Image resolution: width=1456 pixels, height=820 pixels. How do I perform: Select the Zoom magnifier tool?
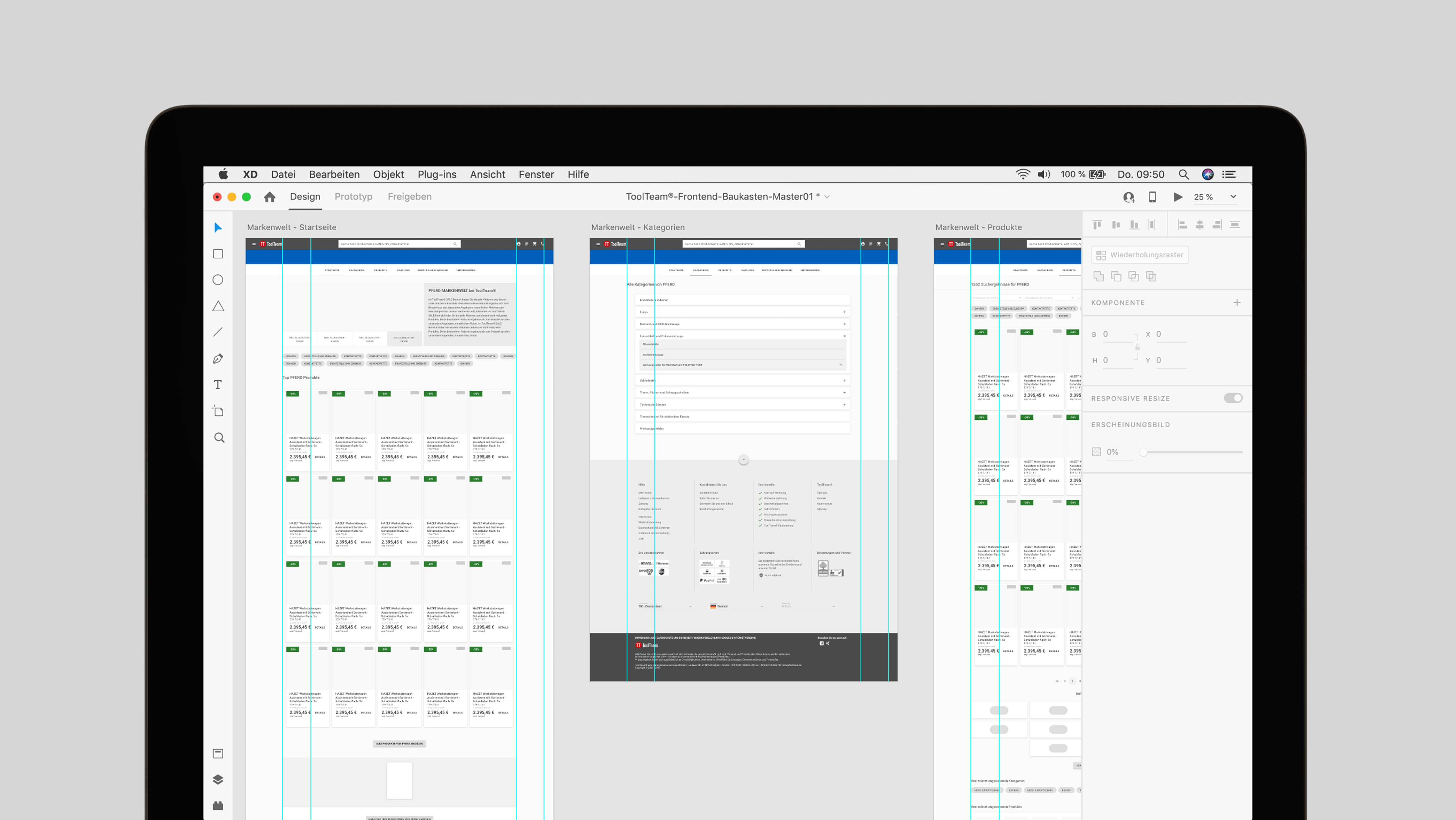coord(219,438)
